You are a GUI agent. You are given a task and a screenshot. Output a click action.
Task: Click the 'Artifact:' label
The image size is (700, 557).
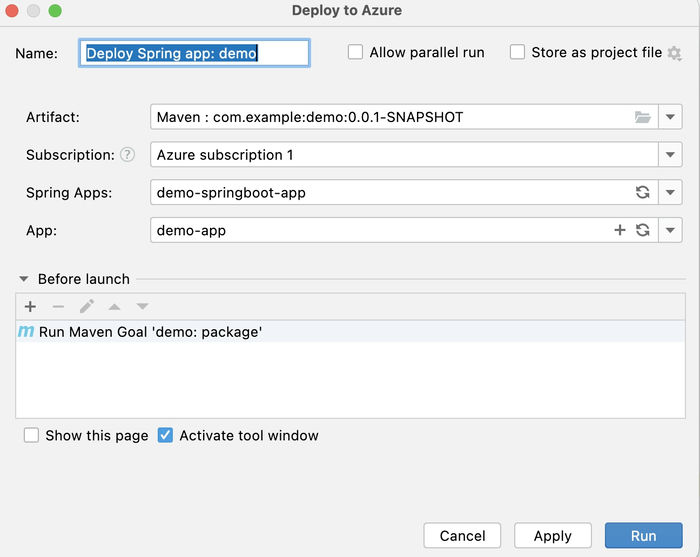pos(53,117)
